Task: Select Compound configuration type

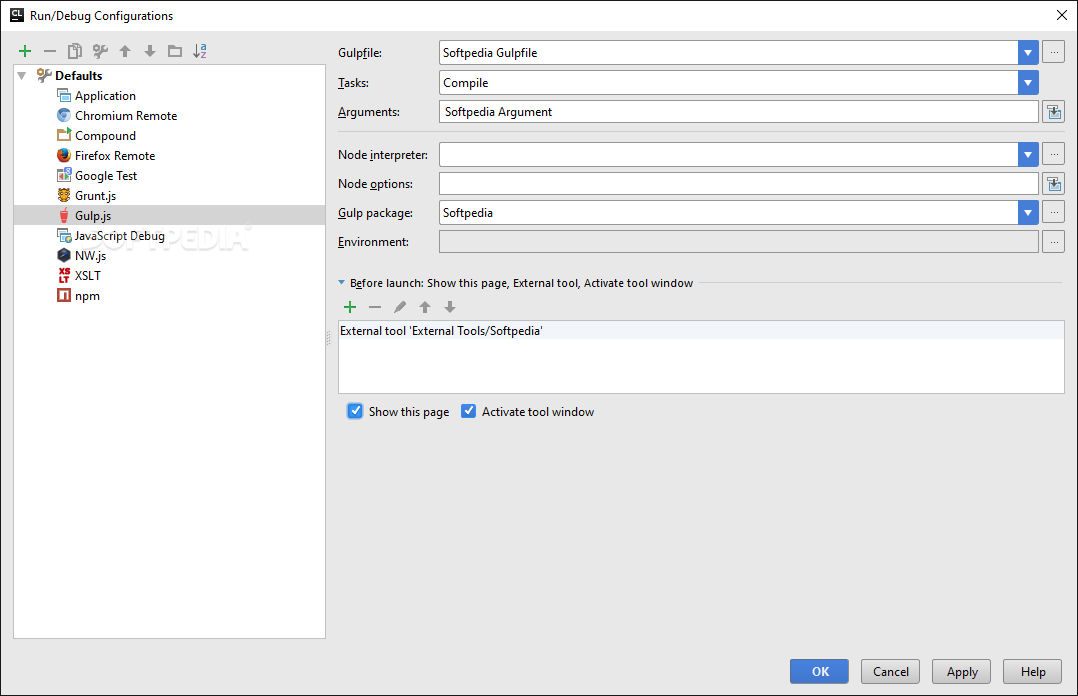Action: 105,135
